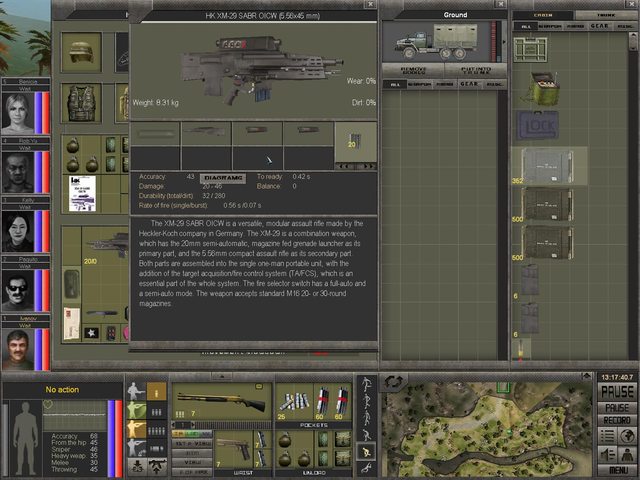Filter Ground items by All
This screenshot has width=640, height=480.
click(x=395, y=84)
